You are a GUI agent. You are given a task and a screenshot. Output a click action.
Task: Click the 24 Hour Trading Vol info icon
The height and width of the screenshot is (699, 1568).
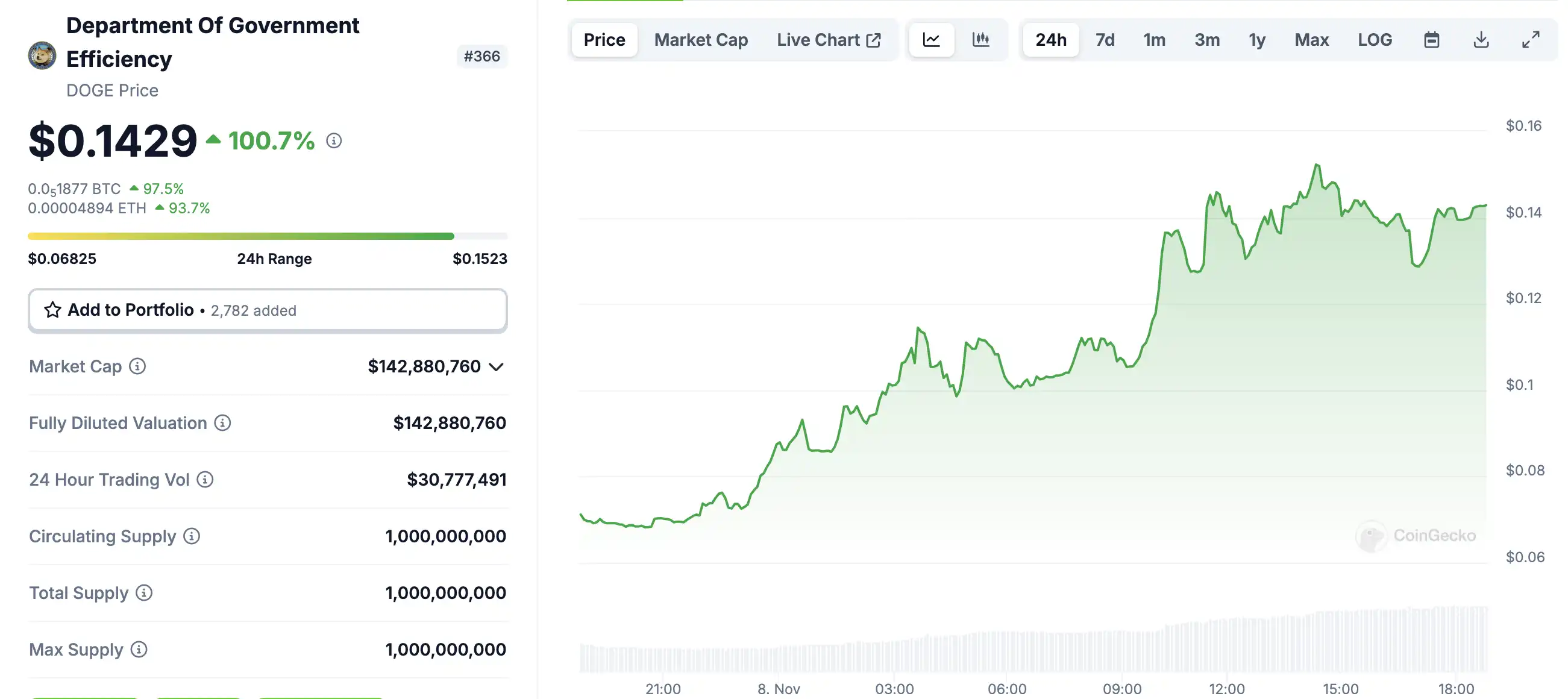205,480
